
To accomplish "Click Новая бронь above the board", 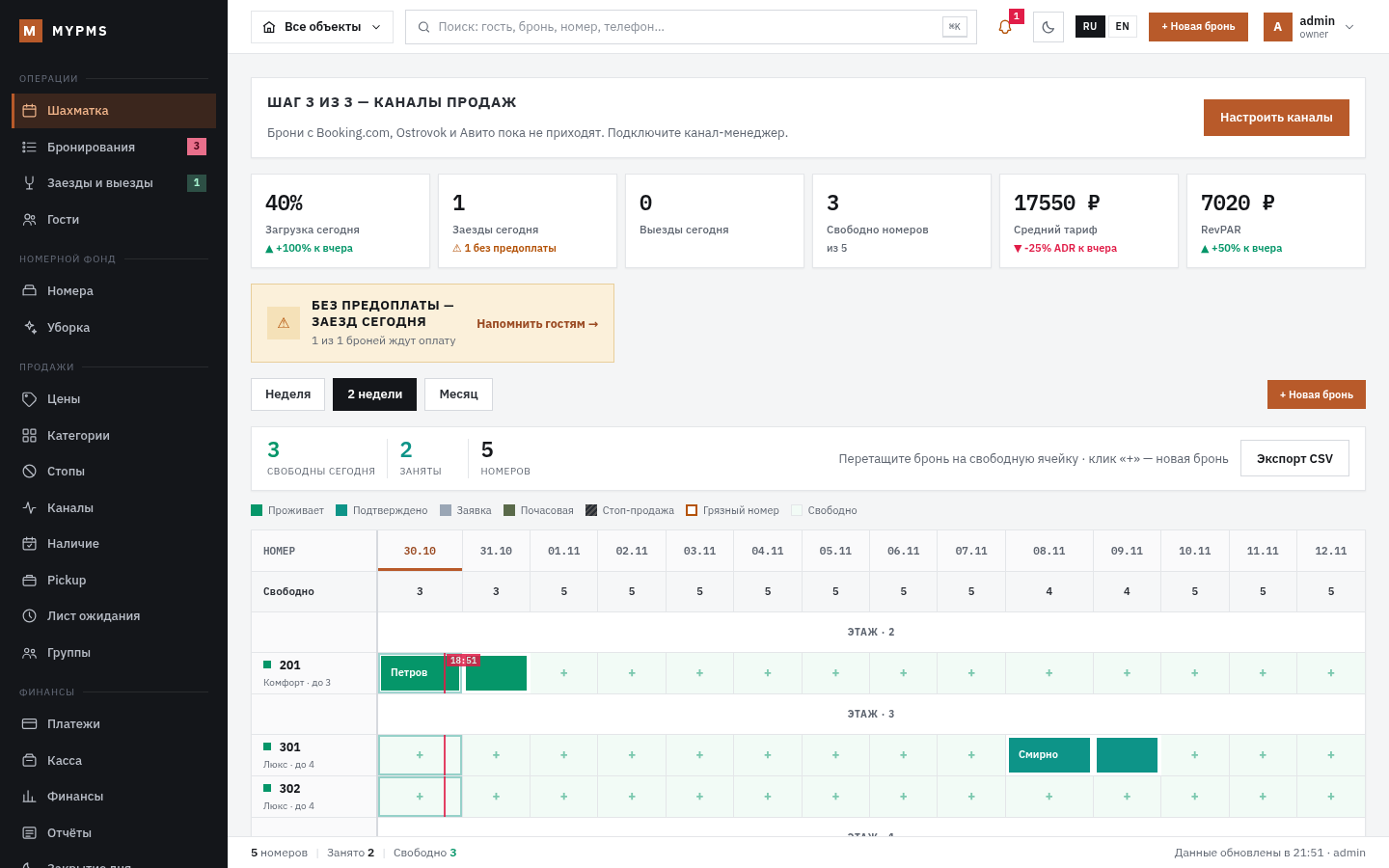I will tap(1317, 394).
